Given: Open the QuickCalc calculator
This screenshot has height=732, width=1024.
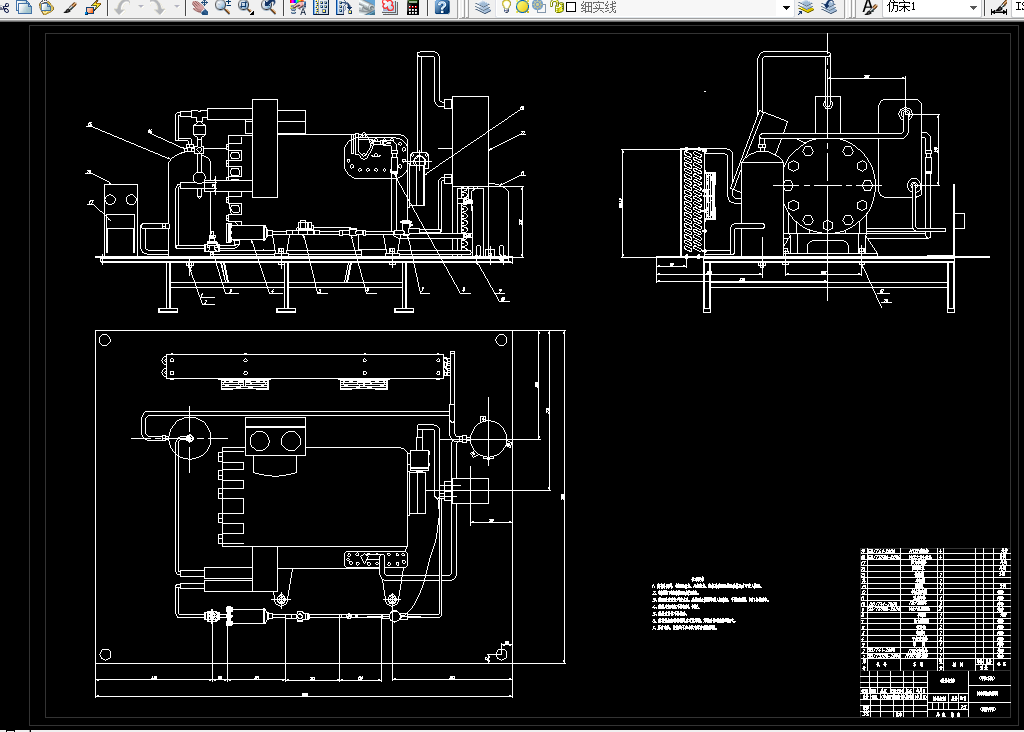Looking at the screenshot, I should point(413,7).
